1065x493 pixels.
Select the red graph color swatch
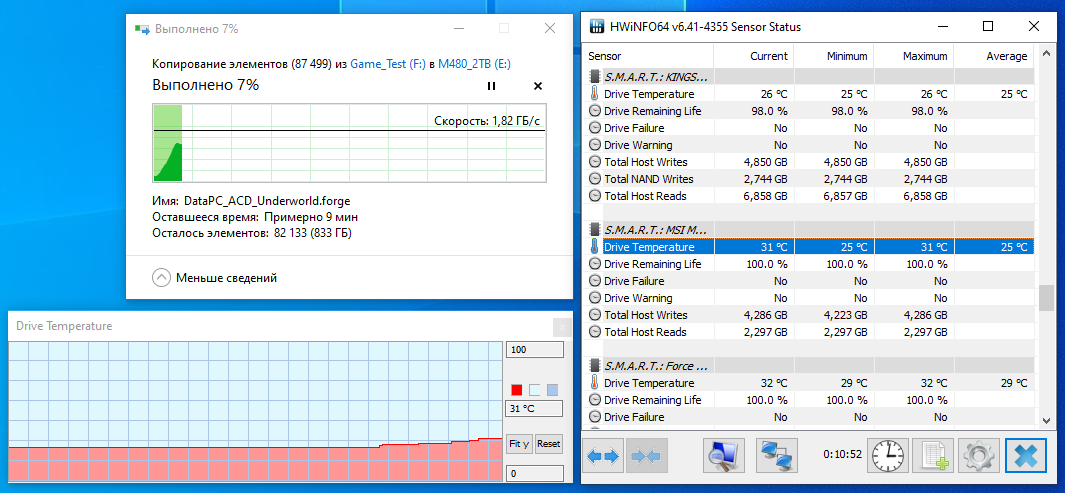517,390
